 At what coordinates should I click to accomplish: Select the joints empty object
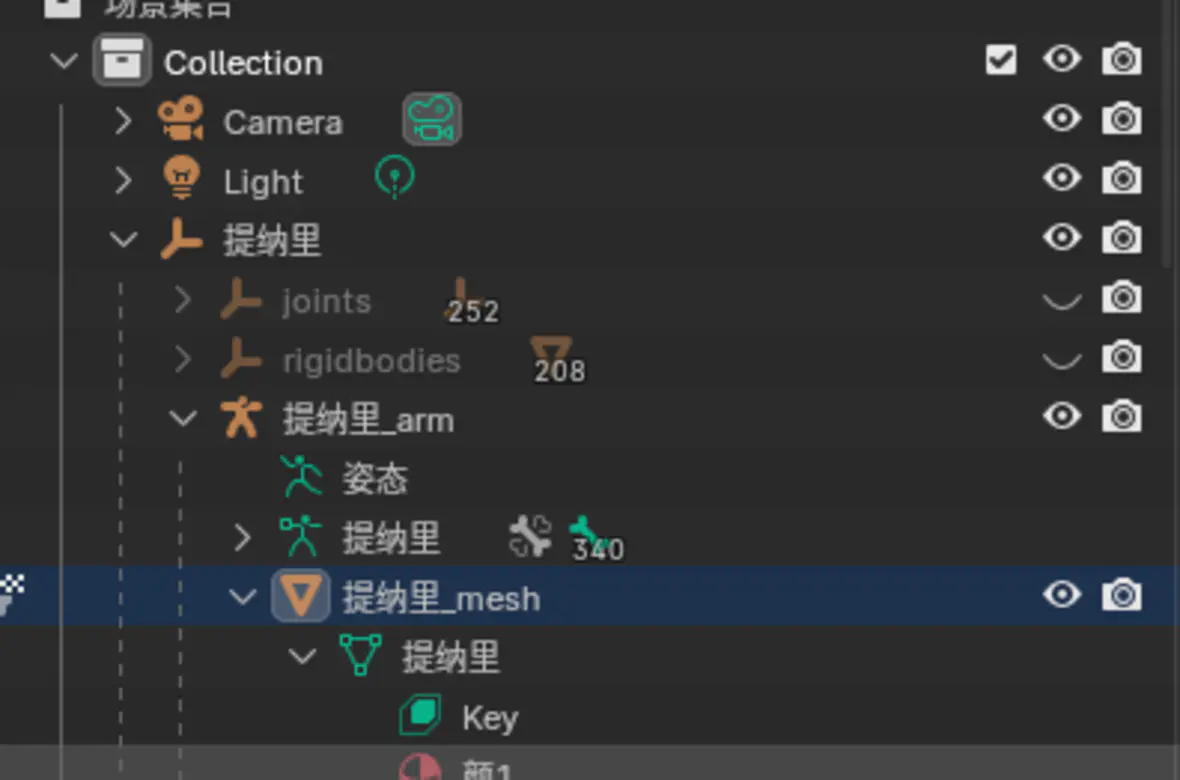[x=326, y=301]
